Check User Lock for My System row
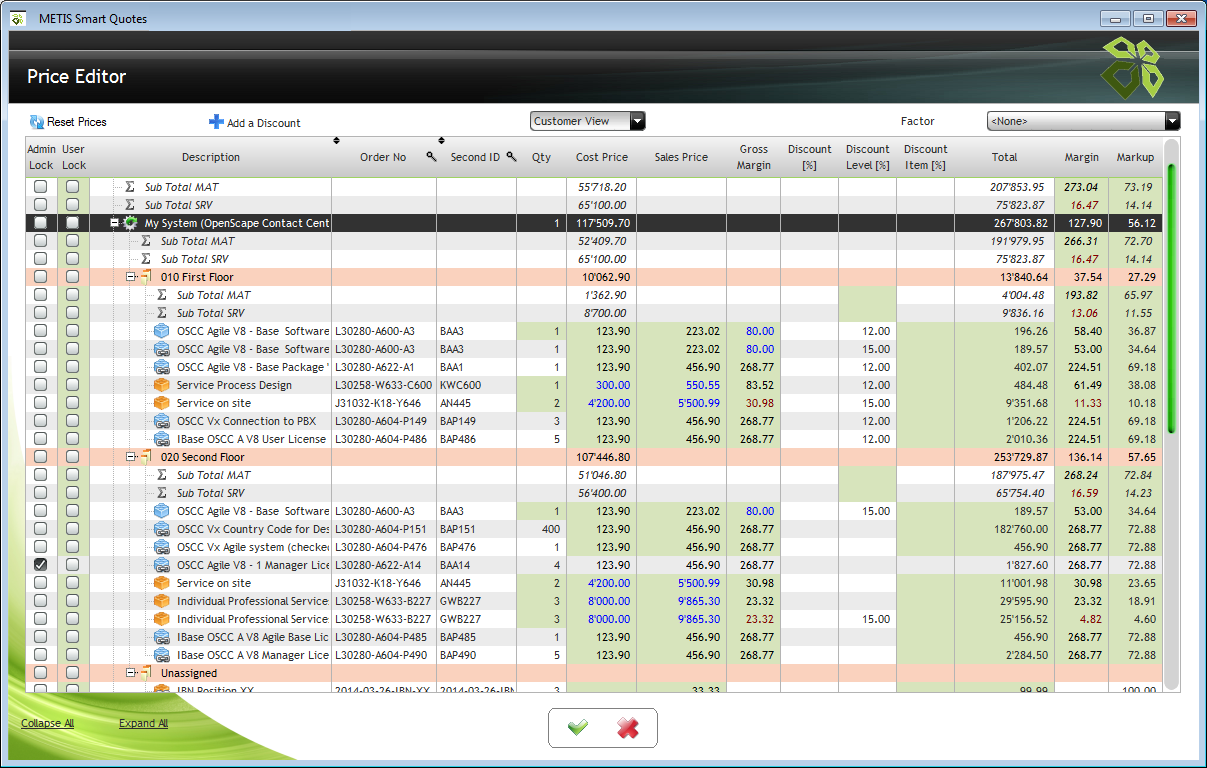1207x768 pixels. (x=73, y=223)
